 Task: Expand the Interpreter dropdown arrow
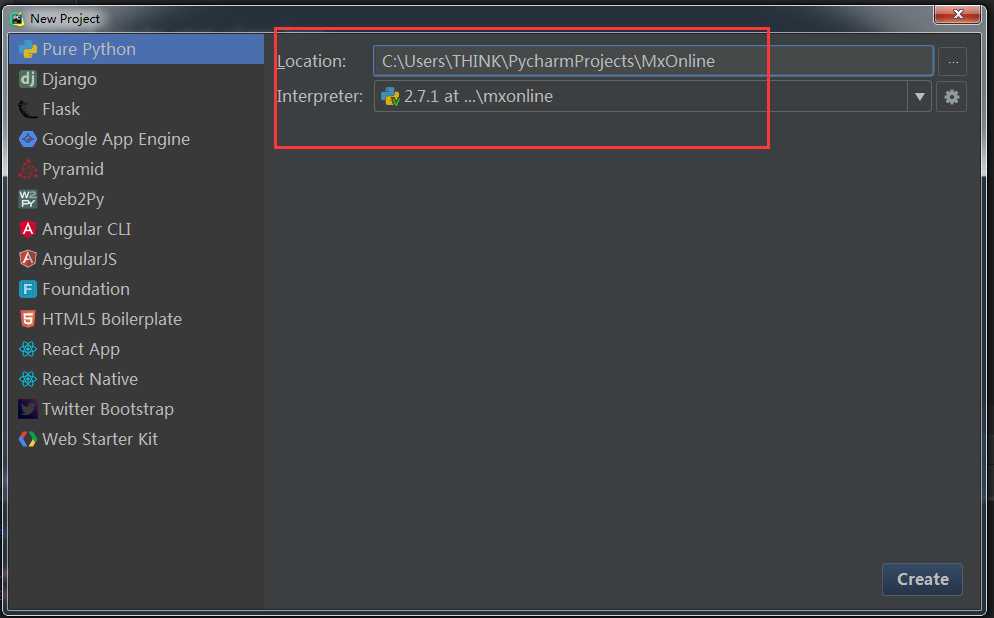(919, 96)
